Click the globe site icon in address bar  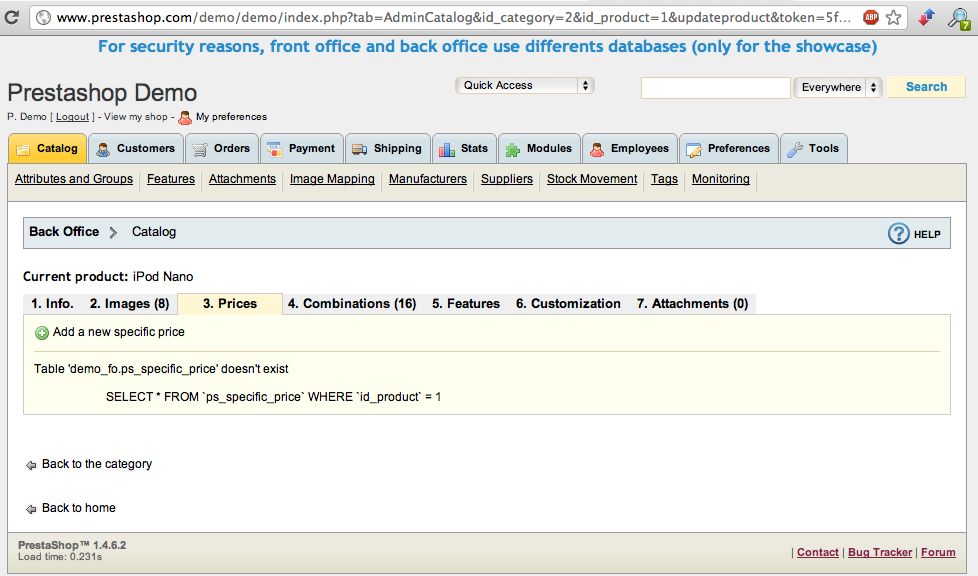(43, 17)
